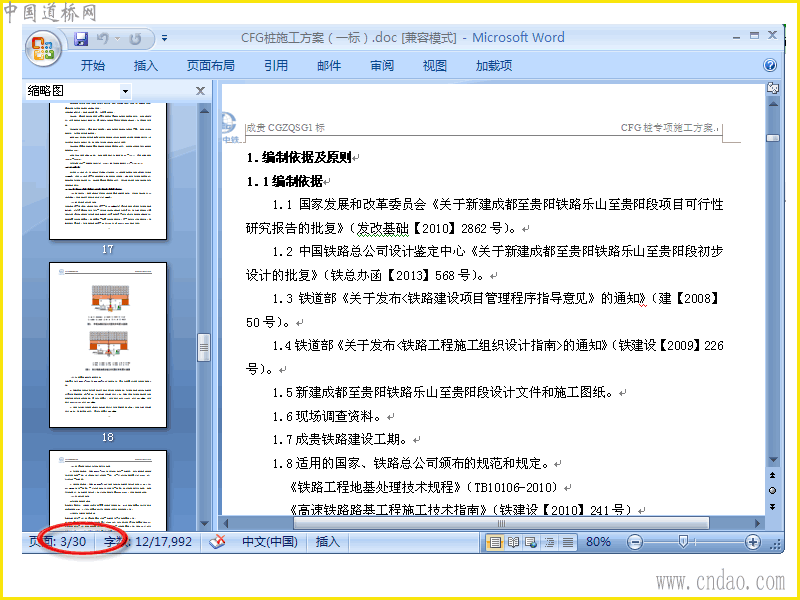Image resolution: width=800 pixels, height=600 pixels.
Task: Open the 页面布局 ribbon tab
Action: coord(210,65)
